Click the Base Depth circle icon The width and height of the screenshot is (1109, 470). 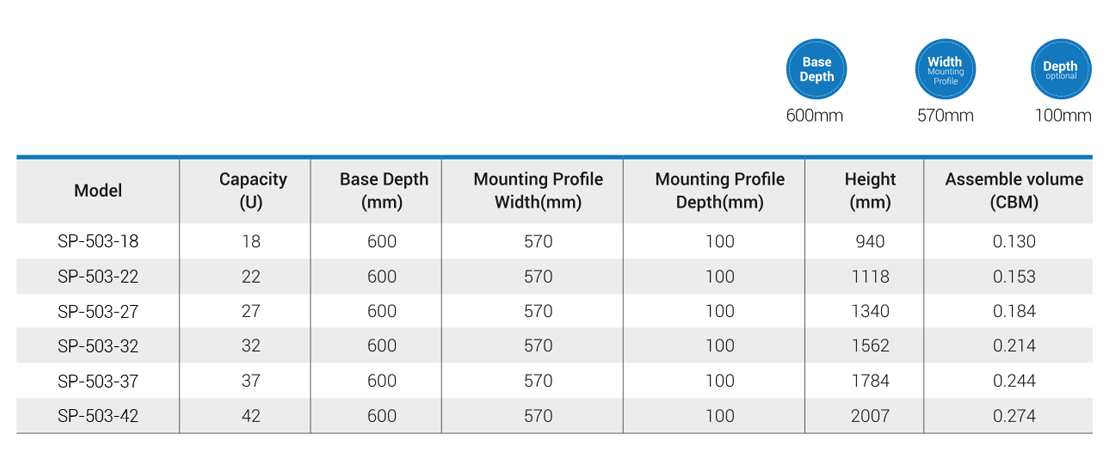click(x=817, y=69)
